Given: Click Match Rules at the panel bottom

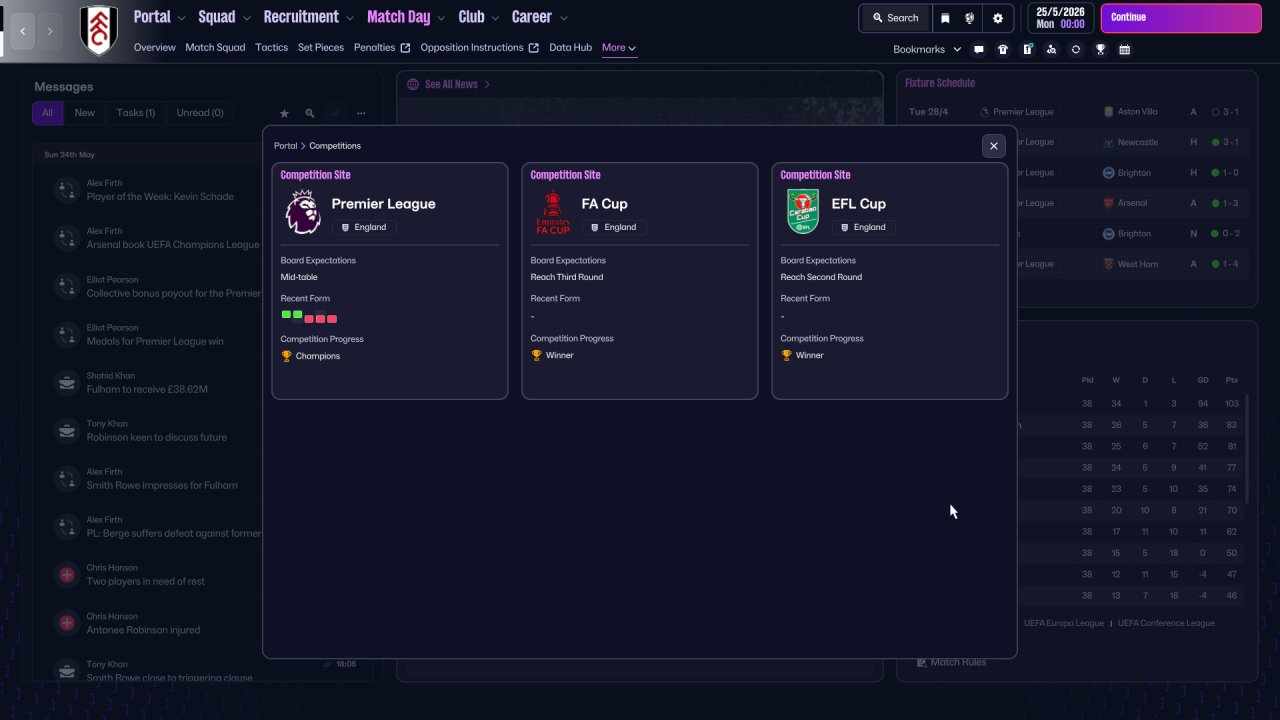Looking at the screenshot, I should [x=951, y=662].
